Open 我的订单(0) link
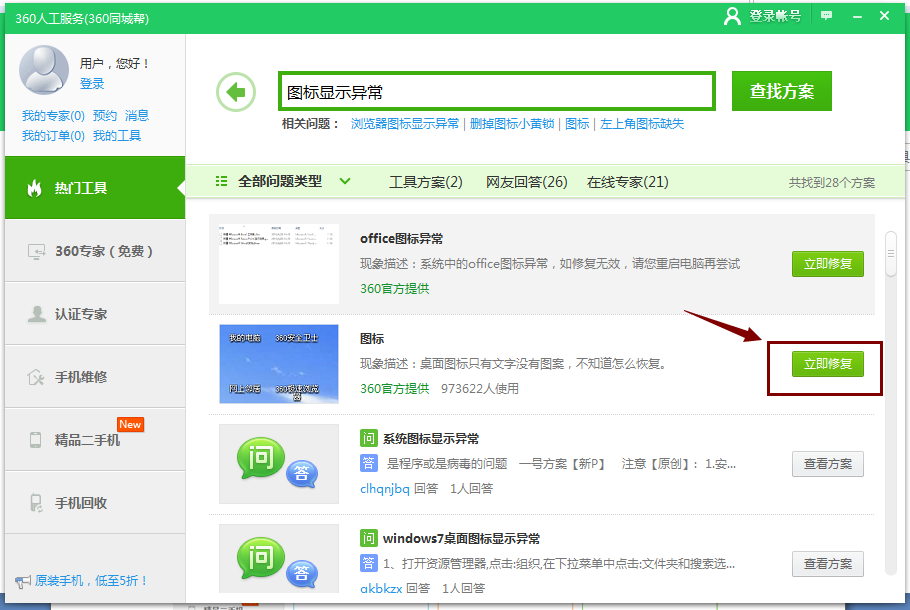 [53, 136]
